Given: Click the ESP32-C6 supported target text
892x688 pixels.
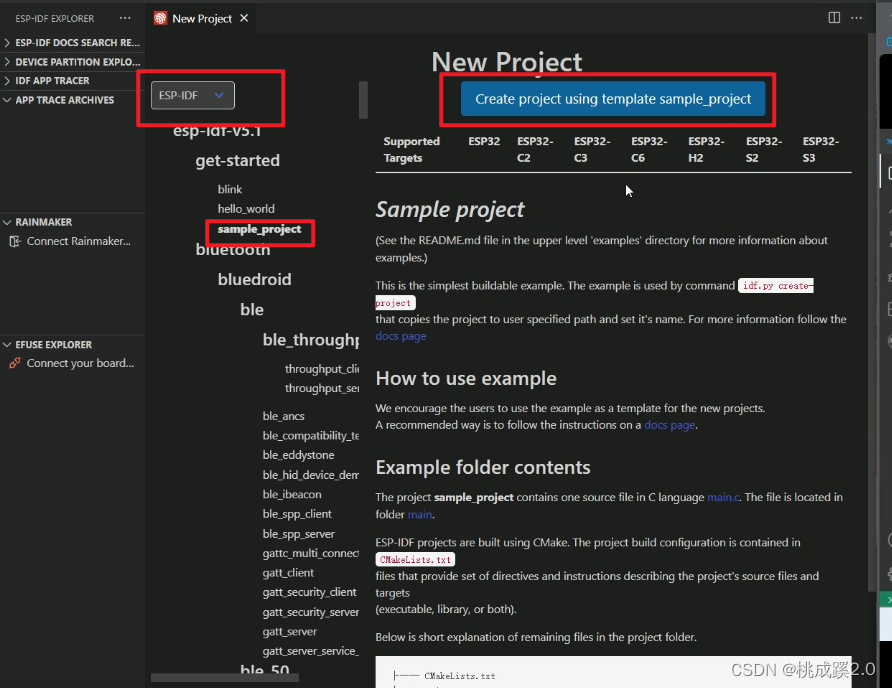Looking at the screenshot, I should coord(649,149).
